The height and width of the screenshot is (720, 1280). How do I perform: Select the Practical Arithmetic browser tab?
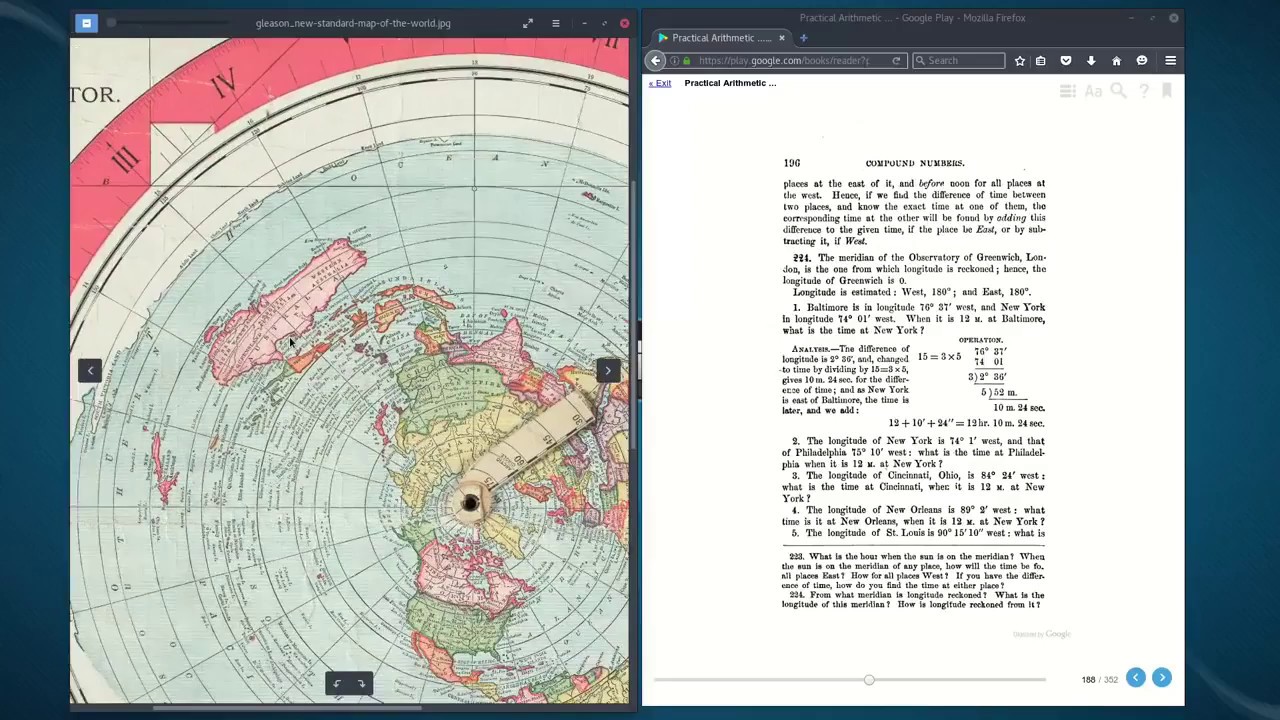(x=722, y=38)
